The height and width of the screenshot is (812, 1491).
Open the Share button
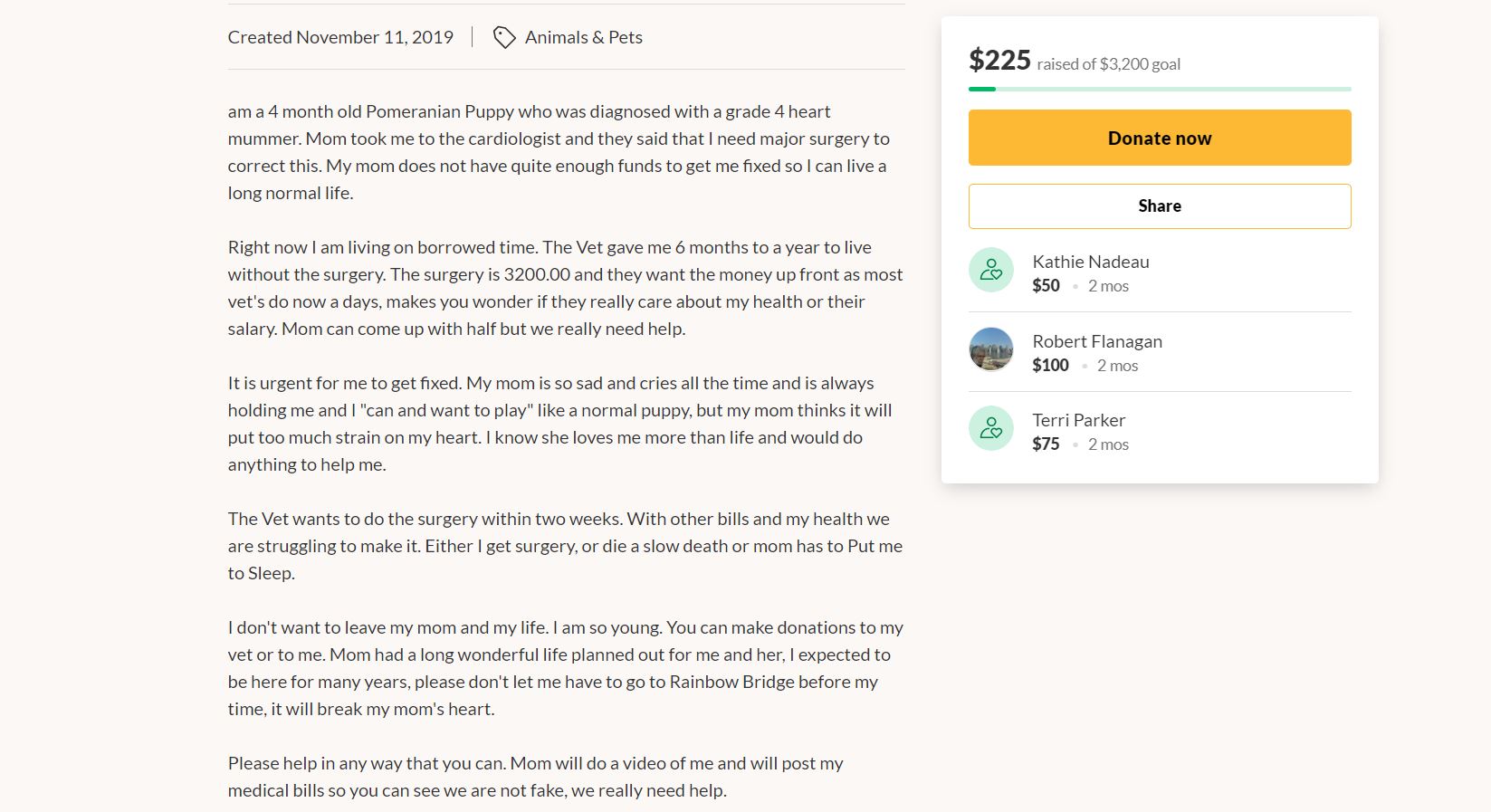(1160, 206)
